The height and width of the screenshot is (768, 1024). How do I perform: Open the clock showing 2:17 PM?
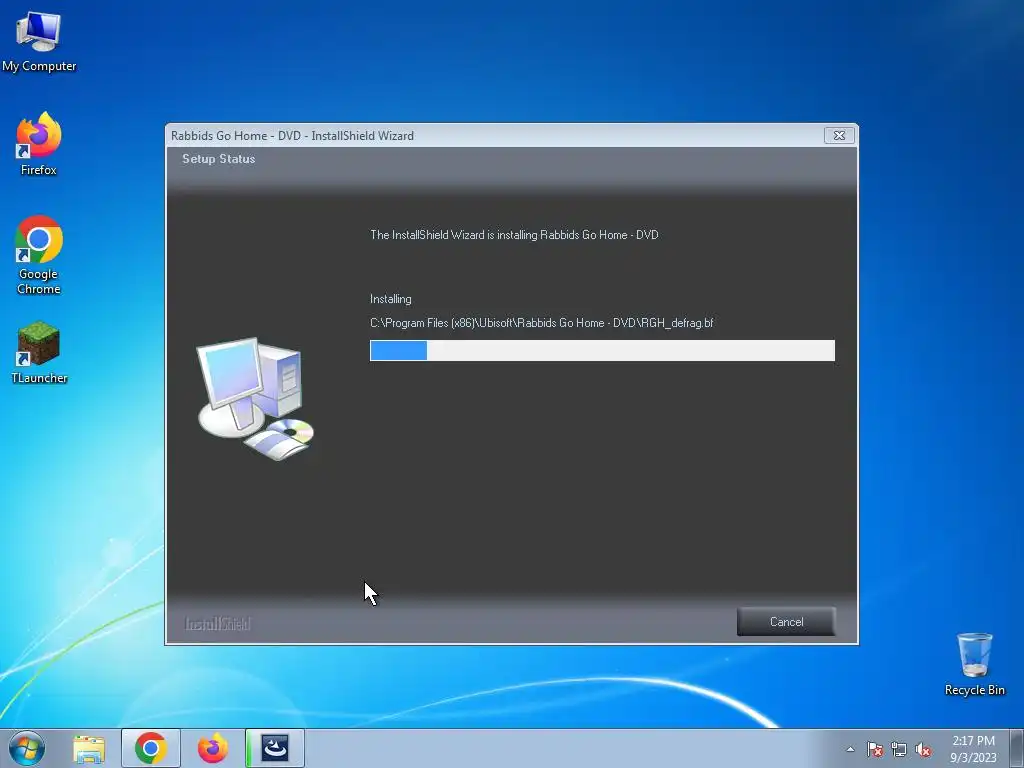pyautogui.click(x=973, y=748)
